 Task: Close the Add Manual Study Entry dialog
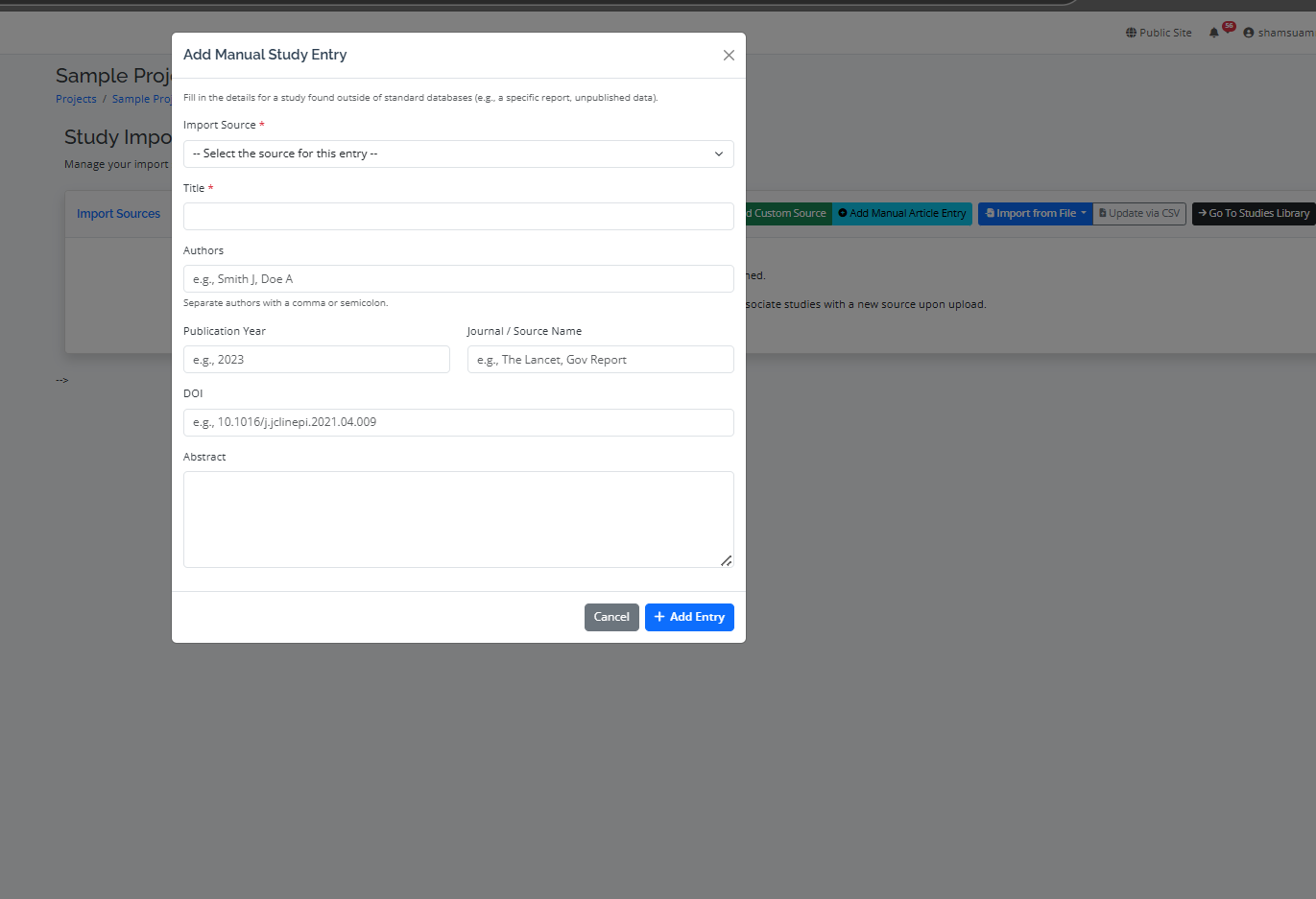[x=729, y=56]
